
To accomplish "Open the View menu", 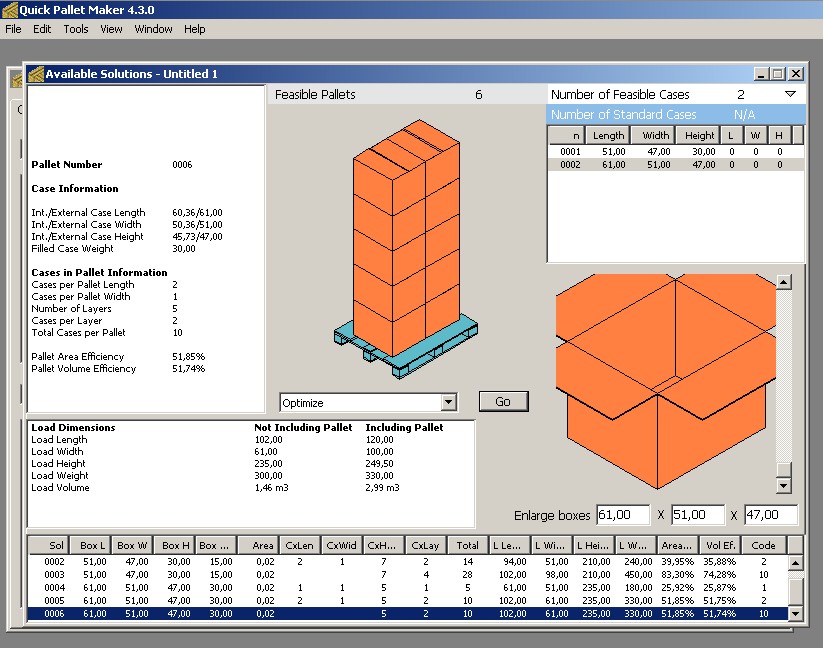I will (x=111, y=29).
